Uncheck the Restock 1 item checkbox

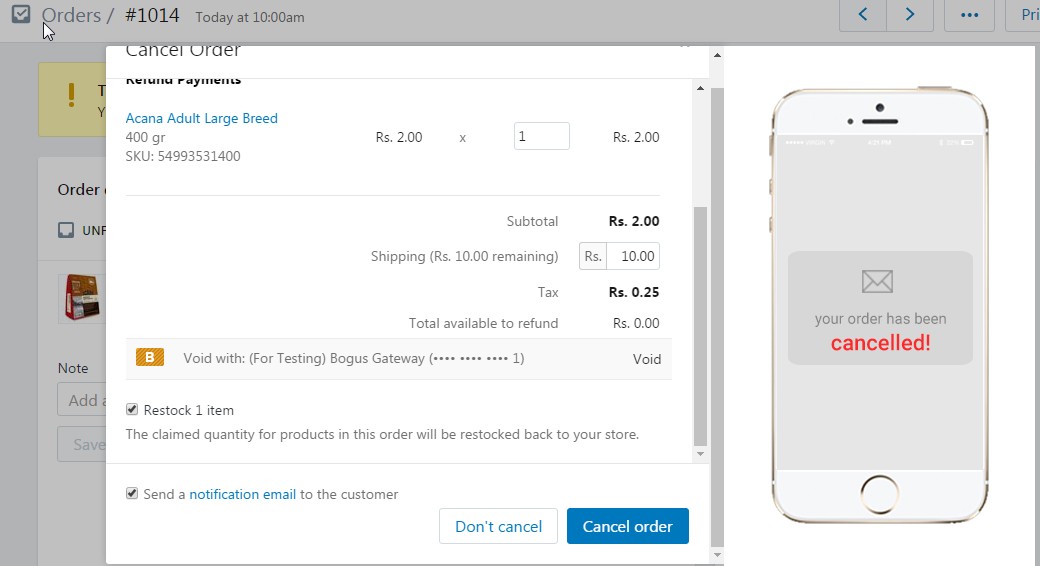coord(132,409)
